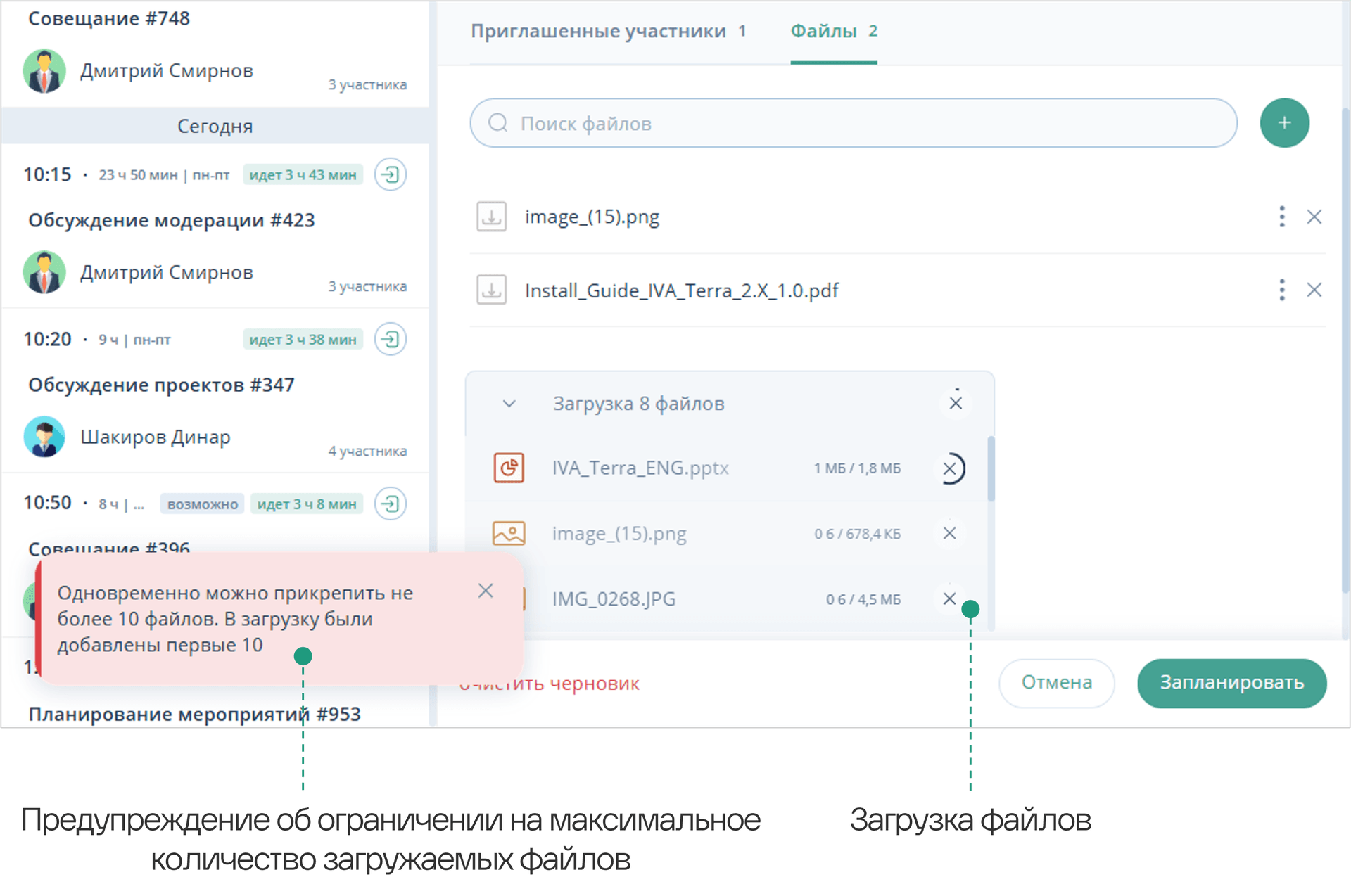Cancel upload of IVA_Terra_ENG.pptx
Image resolution: width=1351 pixels, height=896 pixels.
(950, 468)
